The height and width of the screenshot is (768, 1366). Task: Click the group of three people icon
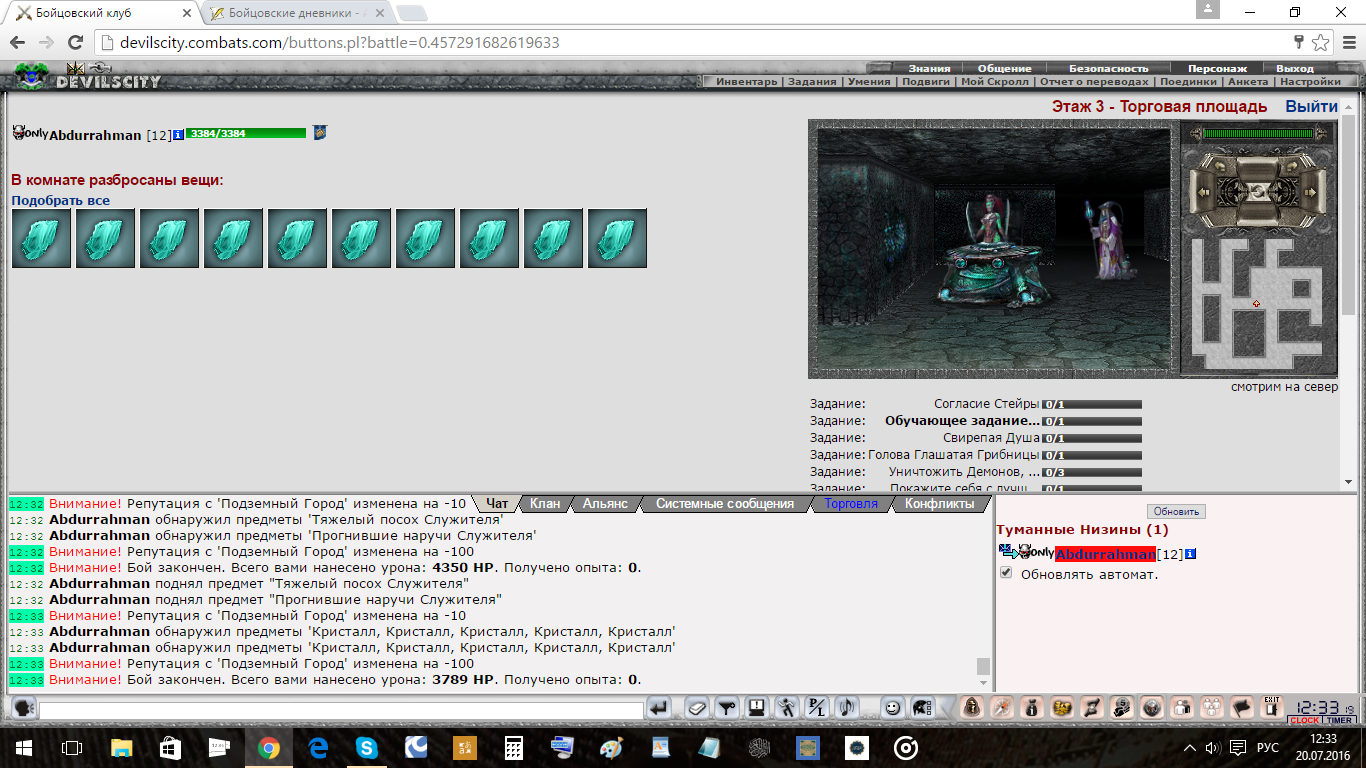tap(1211, 707)
